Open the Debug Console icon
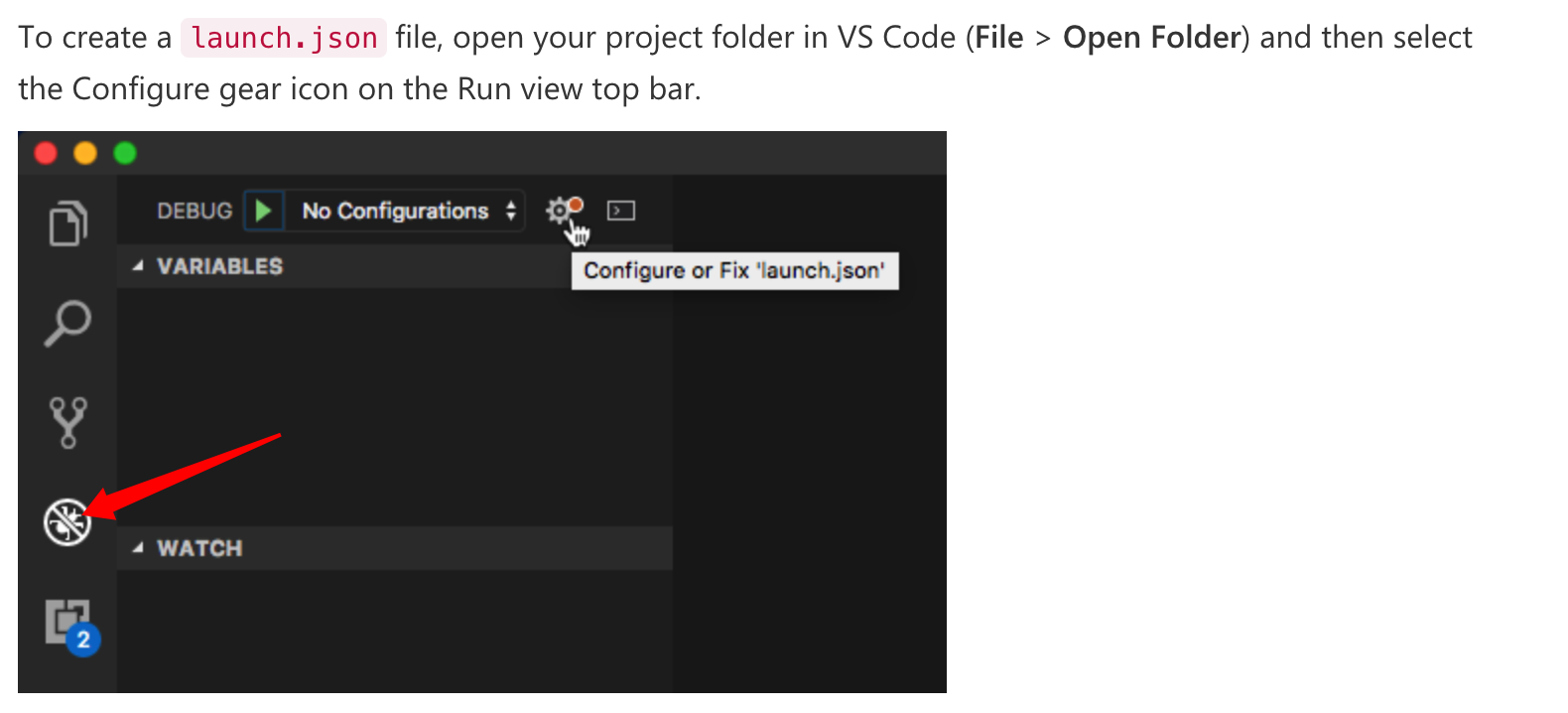Screen dimensions: 1568x713 point(621,211)
